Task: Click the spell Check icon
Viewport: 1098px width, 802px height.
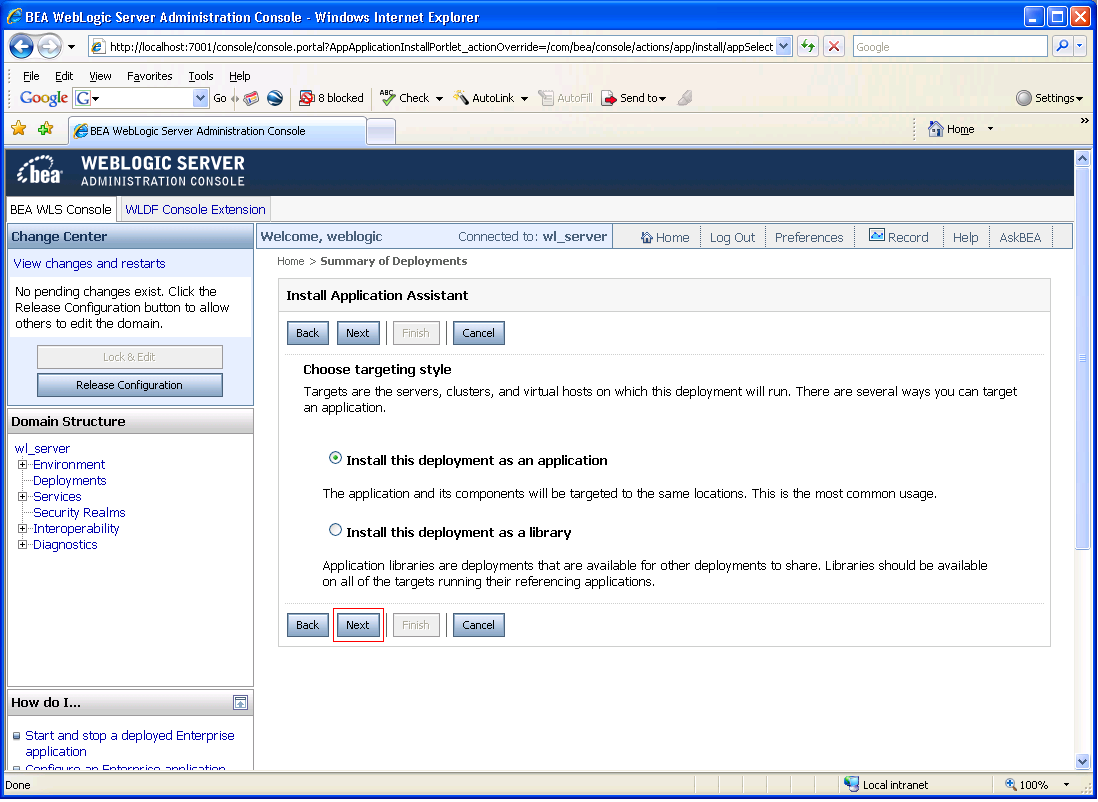Action: coord(387,97)
